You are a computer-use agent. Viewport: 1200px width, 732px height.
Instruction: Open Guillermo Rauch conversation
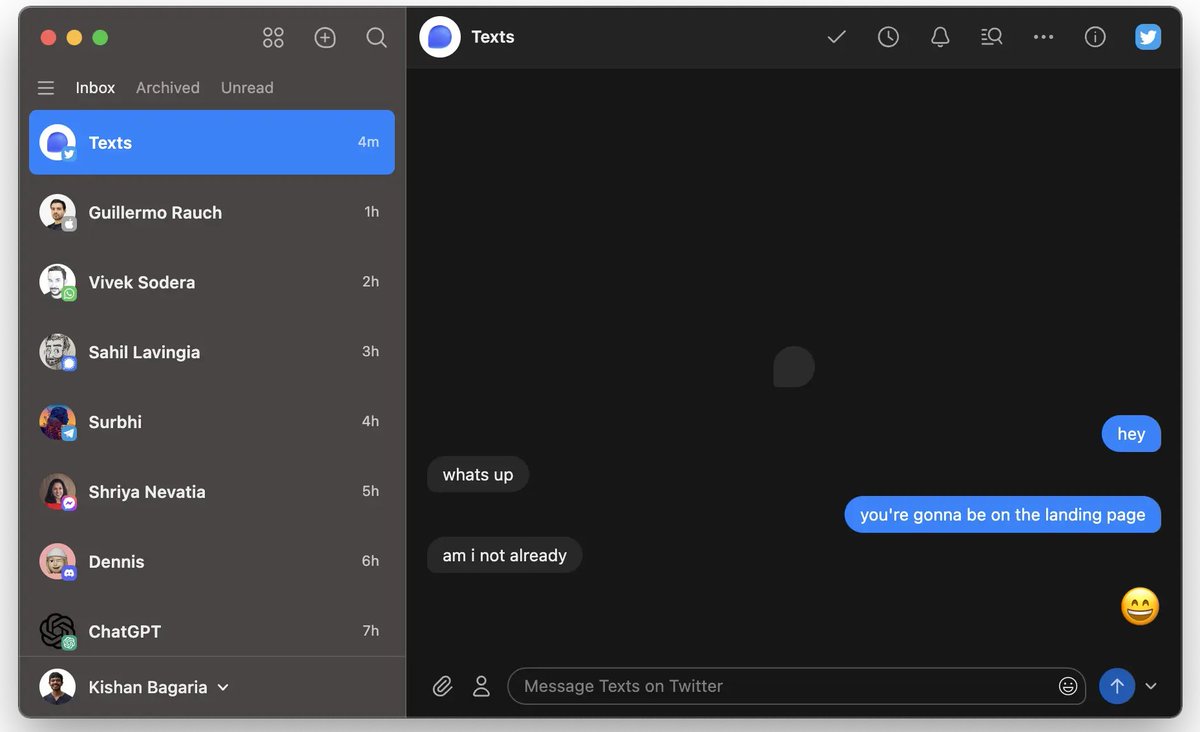(x=212, y=212)
